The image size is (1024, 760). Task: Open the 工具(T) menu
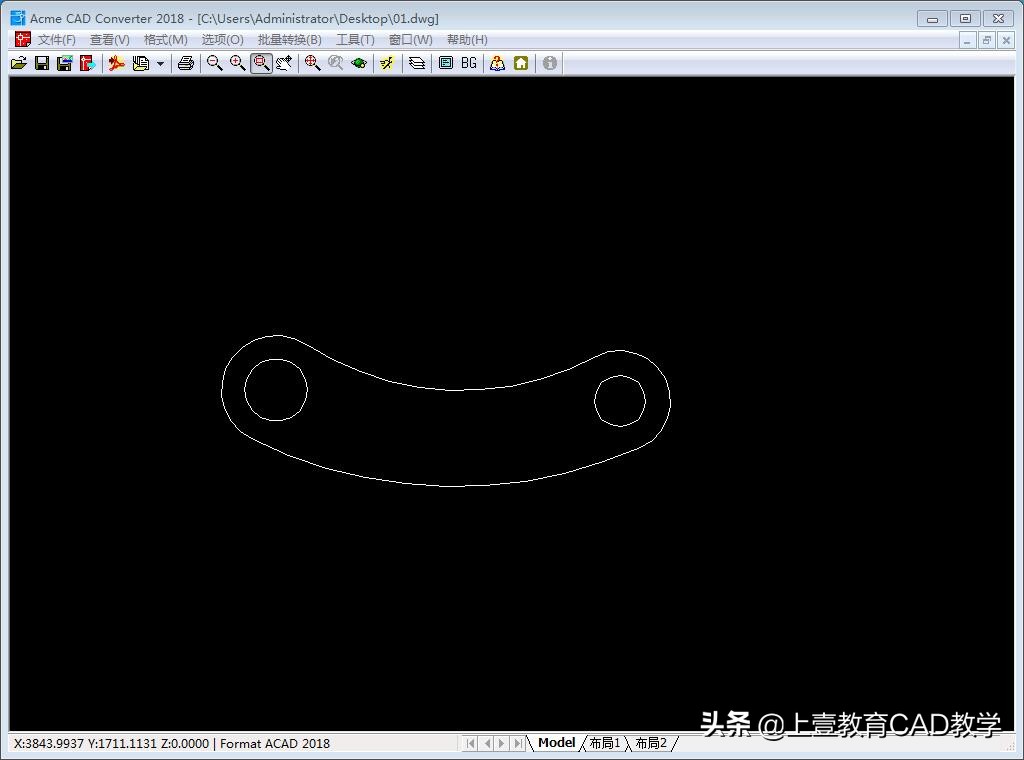click(354, 40)
